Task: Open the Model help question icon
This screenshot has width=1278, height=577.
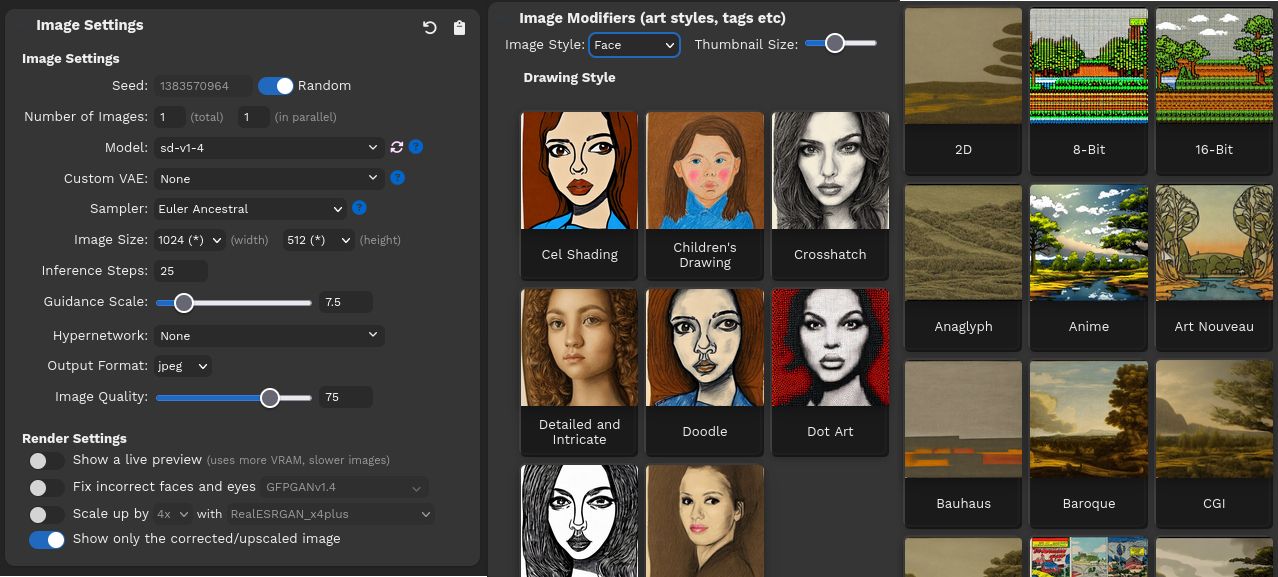Action: pyautogui.click(x=416, y=147)
